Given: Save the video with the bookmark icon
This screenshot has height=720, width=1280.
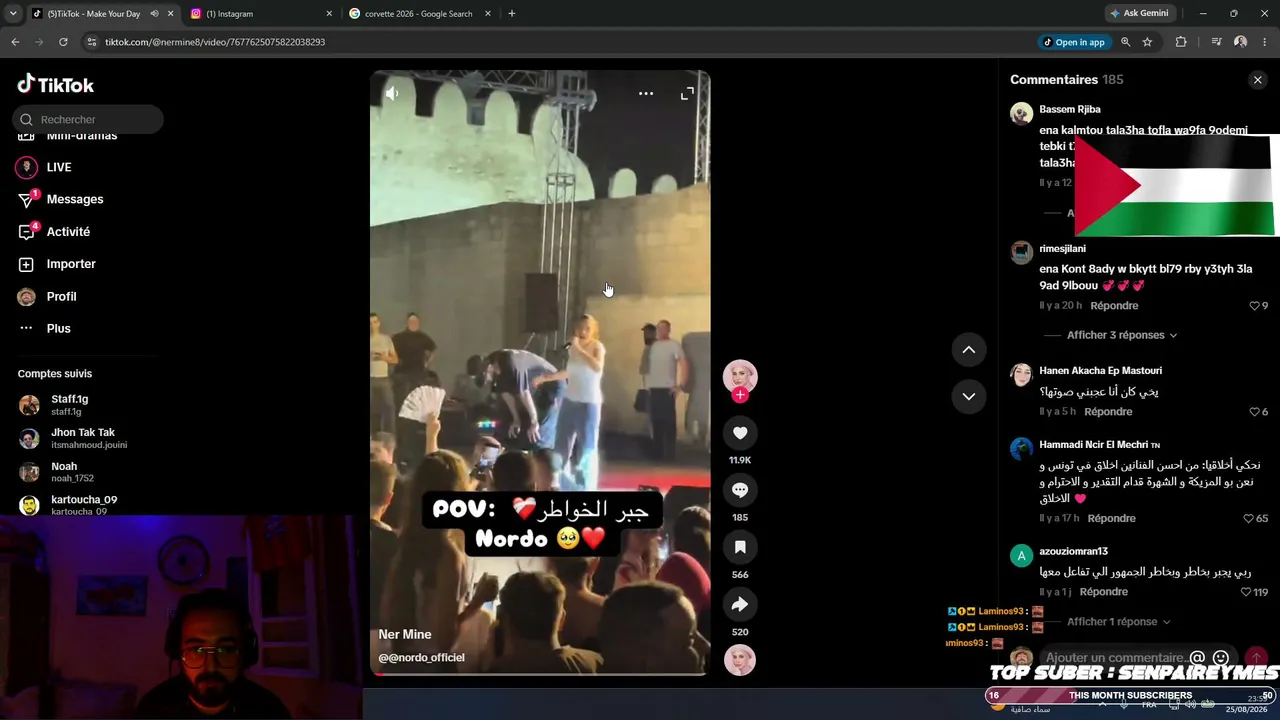Looking at the screenshot, I should pos(740,547).
